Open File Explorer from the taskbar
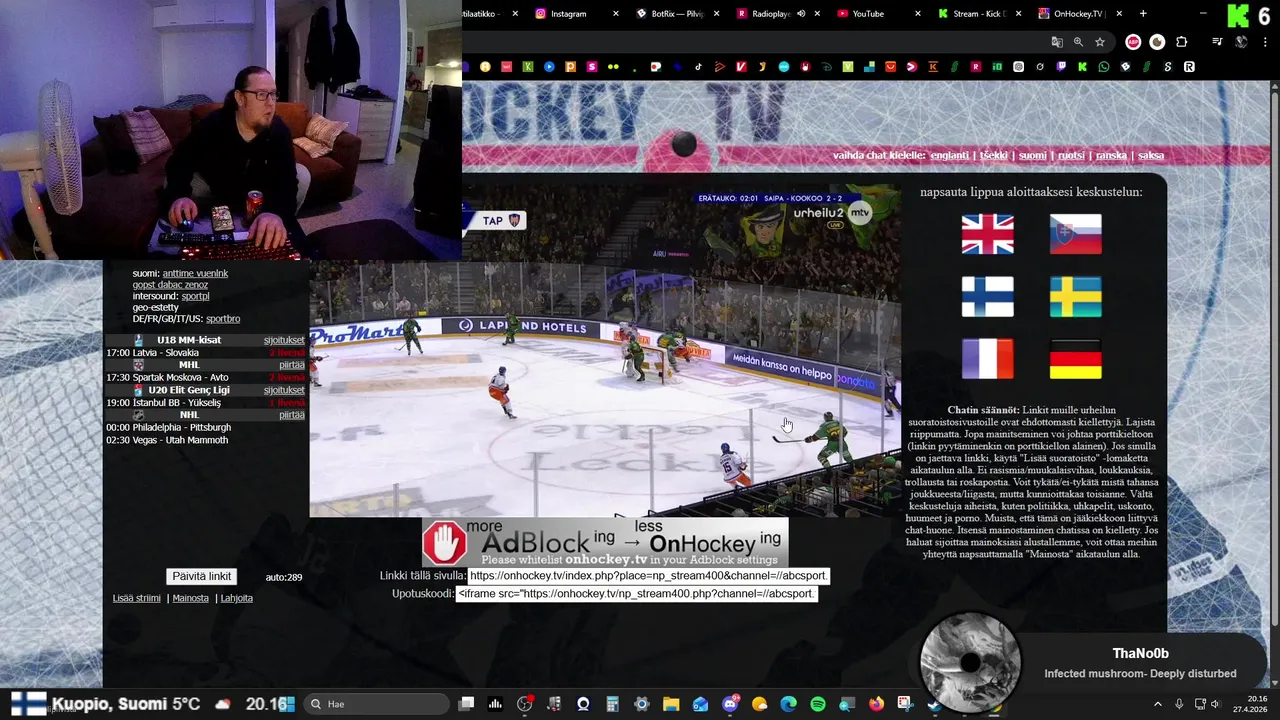Image resolution: width=1280 pixels, height=720 pixels. pyautogui.click(x=671, y=704)
